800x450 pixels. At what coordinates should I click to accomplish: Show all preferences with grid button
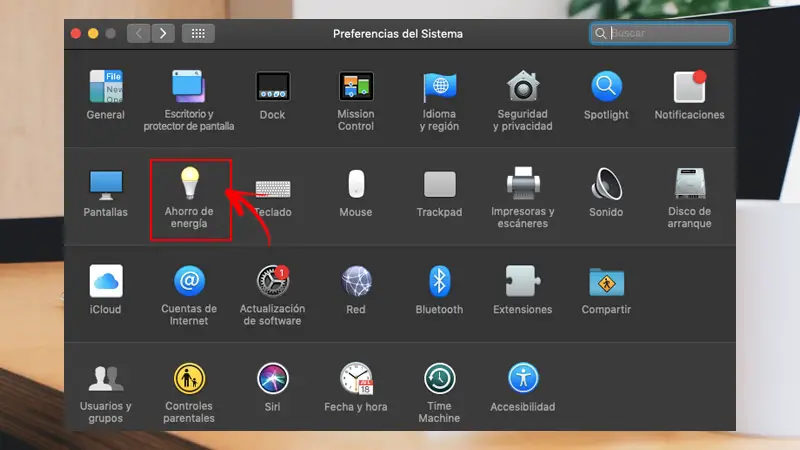coord(198,33)
